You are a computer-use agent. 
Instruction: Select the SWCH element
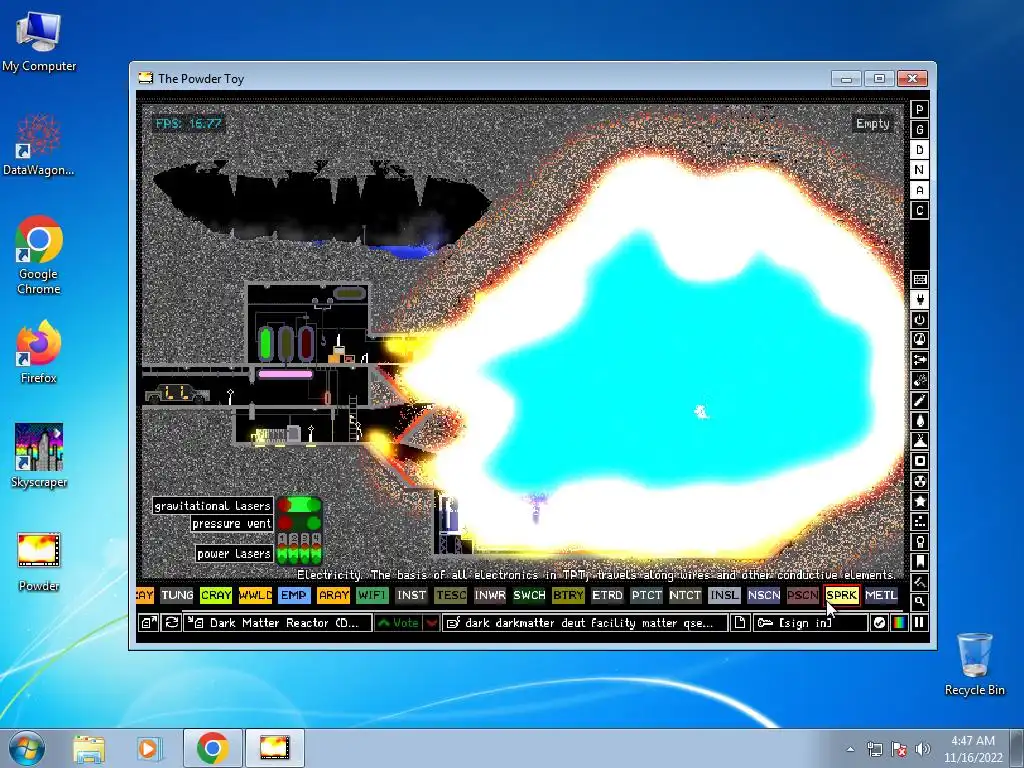[529, 596]
